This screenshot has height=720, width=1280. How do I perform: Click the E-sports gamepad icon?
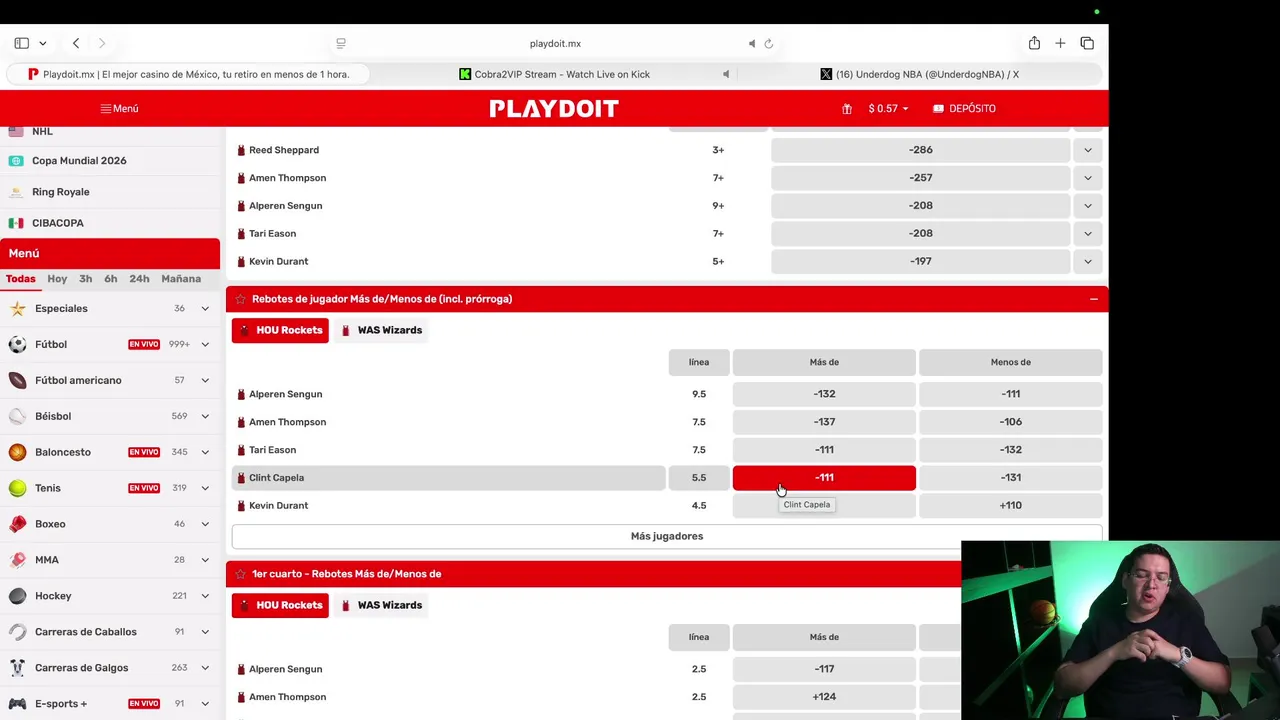tap(17, 703)
